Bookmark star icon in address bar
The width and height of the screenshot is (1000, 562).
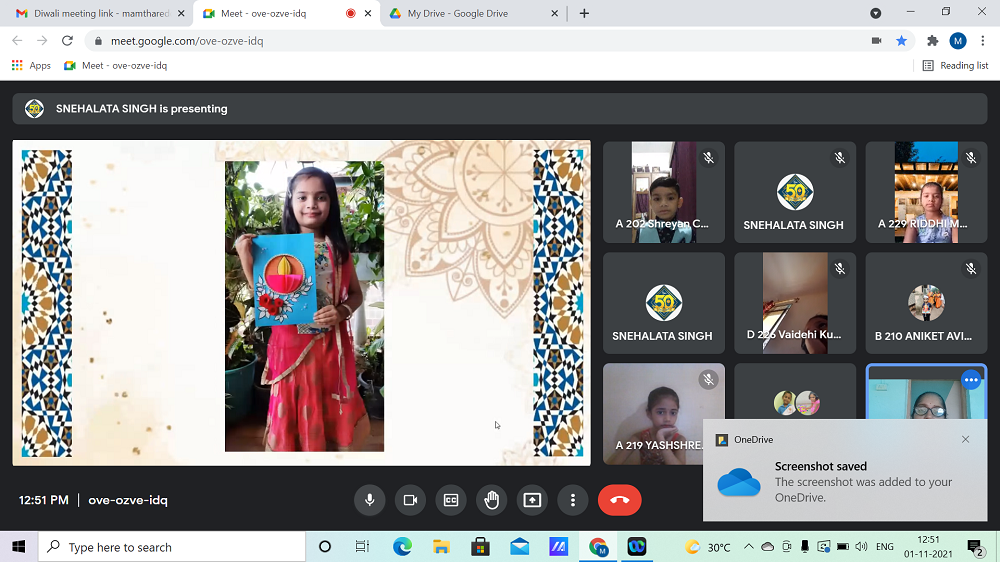click(x=901, y=41)
